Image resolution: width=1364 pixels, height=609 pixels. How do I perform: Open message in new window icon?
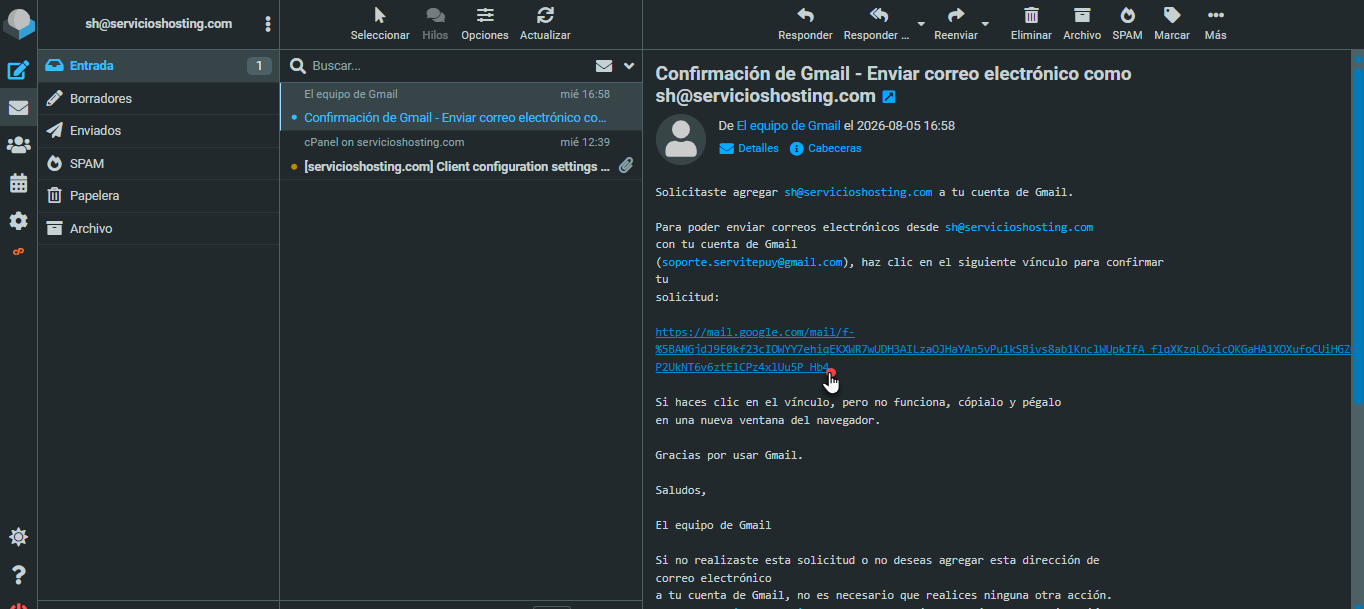pyautogui.click(x=889, y=97)
